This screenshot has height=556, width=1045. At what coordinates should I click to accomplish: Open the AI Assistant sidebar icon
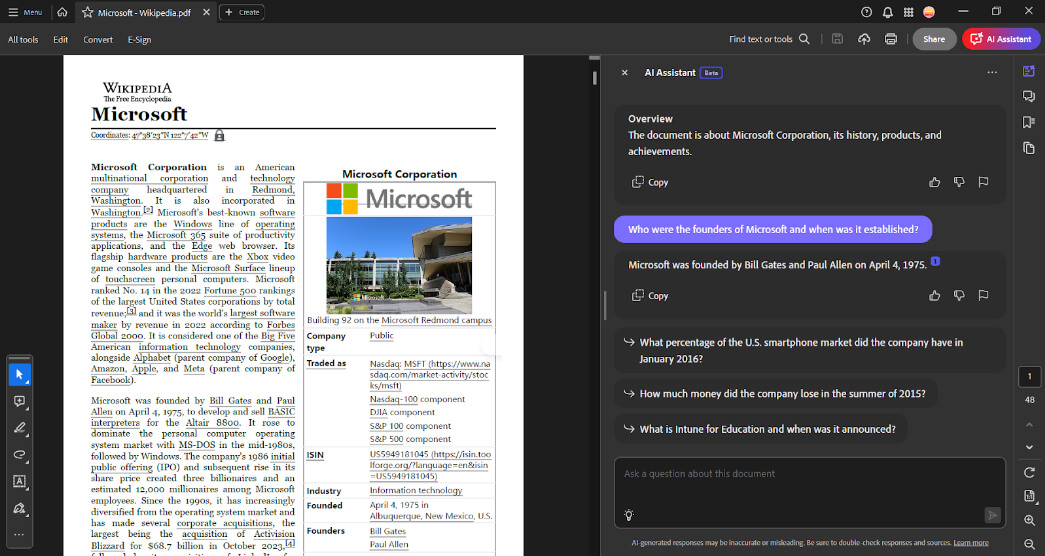pyautogui.click(x=1029, y=71)
